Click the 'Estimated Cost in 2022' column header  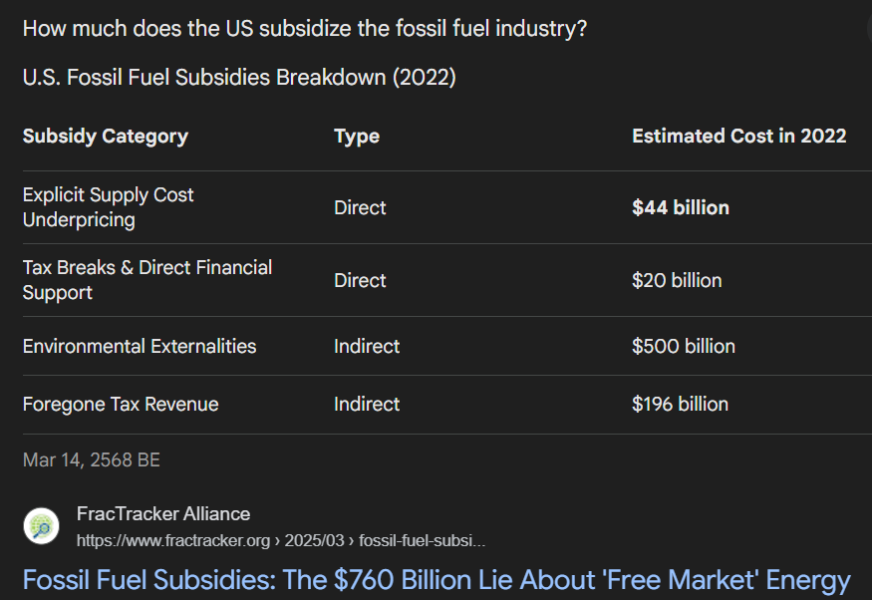tap(739, 136)
